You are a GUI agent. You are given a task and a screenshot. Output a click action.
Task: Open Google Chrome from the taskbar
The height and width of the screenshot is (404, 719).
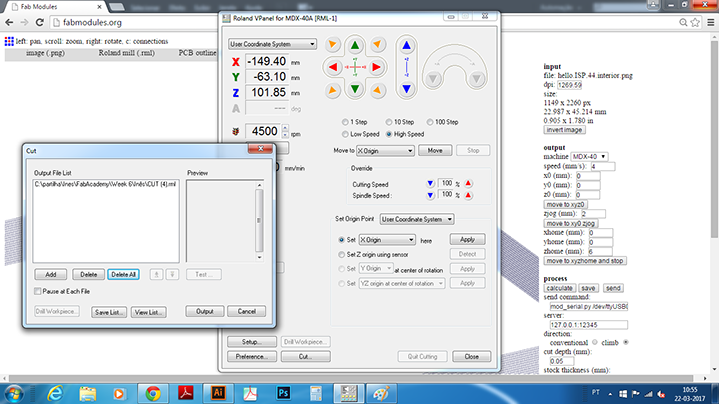click(153, 393)
